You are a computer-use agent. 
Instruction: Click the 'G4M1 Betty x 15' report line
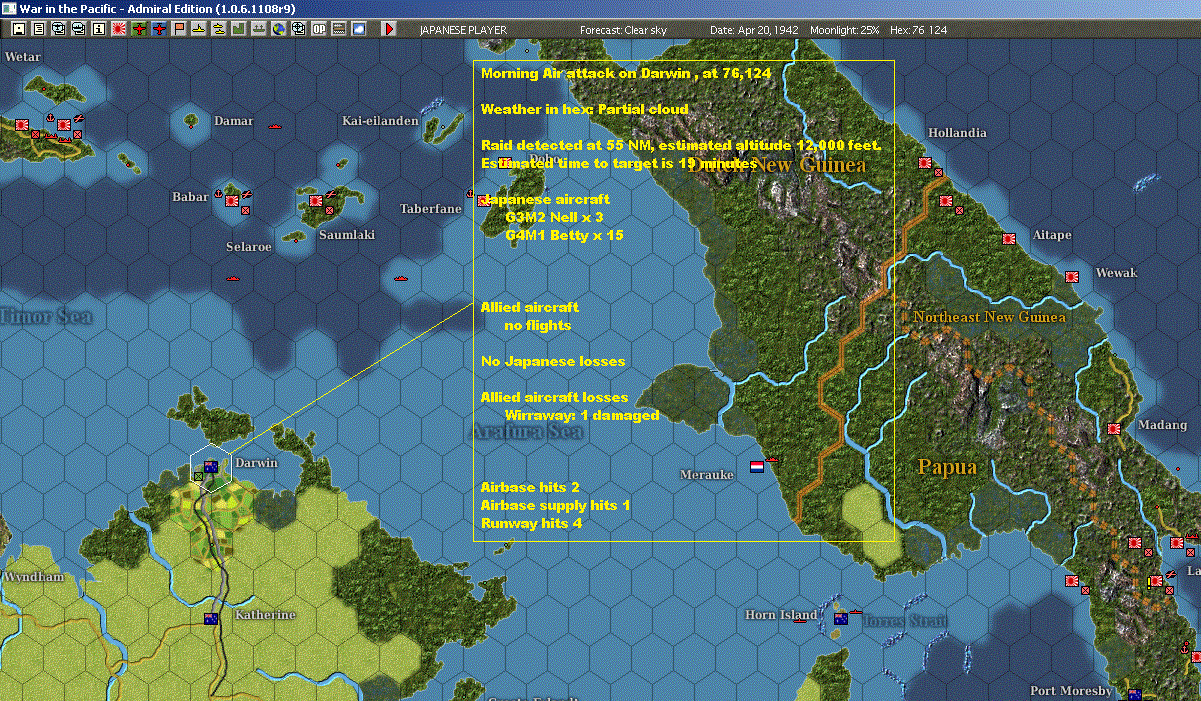tap(564, 235)
